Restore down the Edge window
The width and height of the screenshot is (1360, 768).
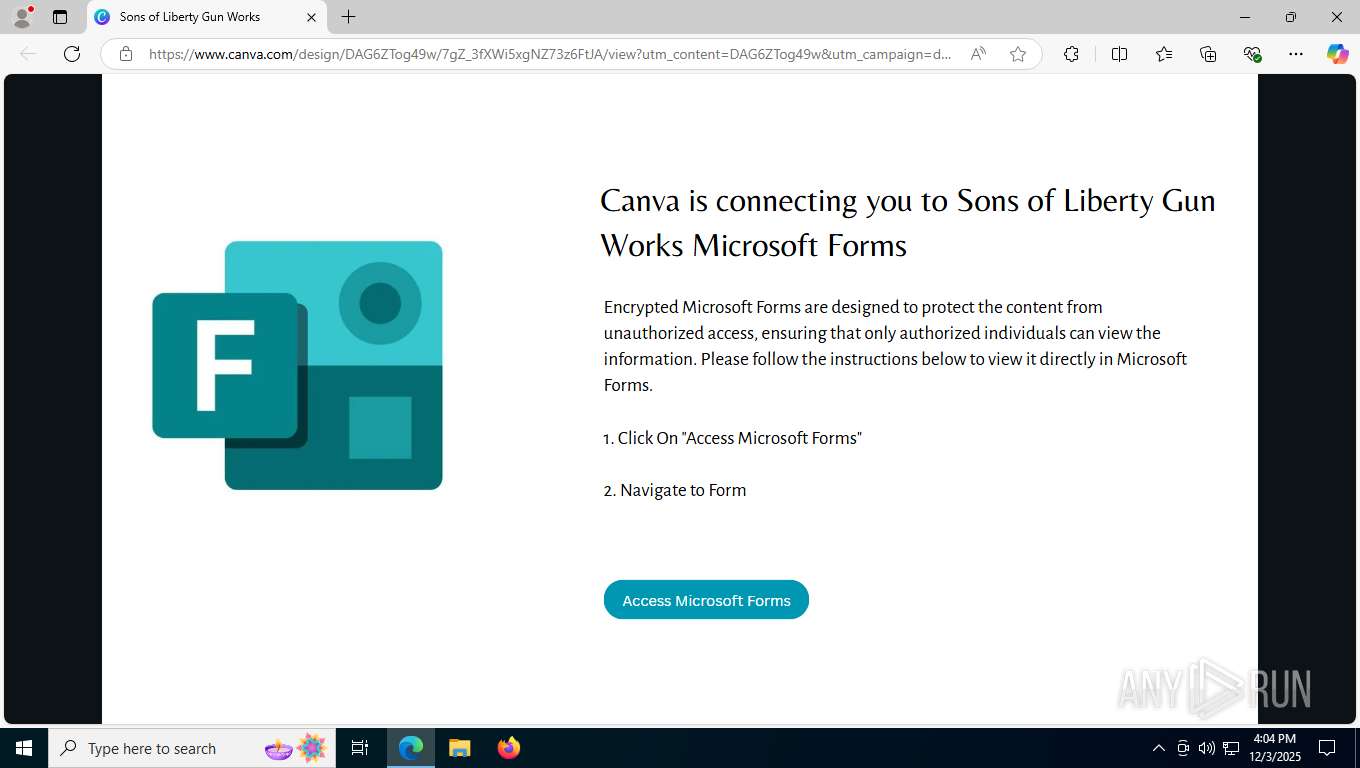click(x=1291, y=17)
